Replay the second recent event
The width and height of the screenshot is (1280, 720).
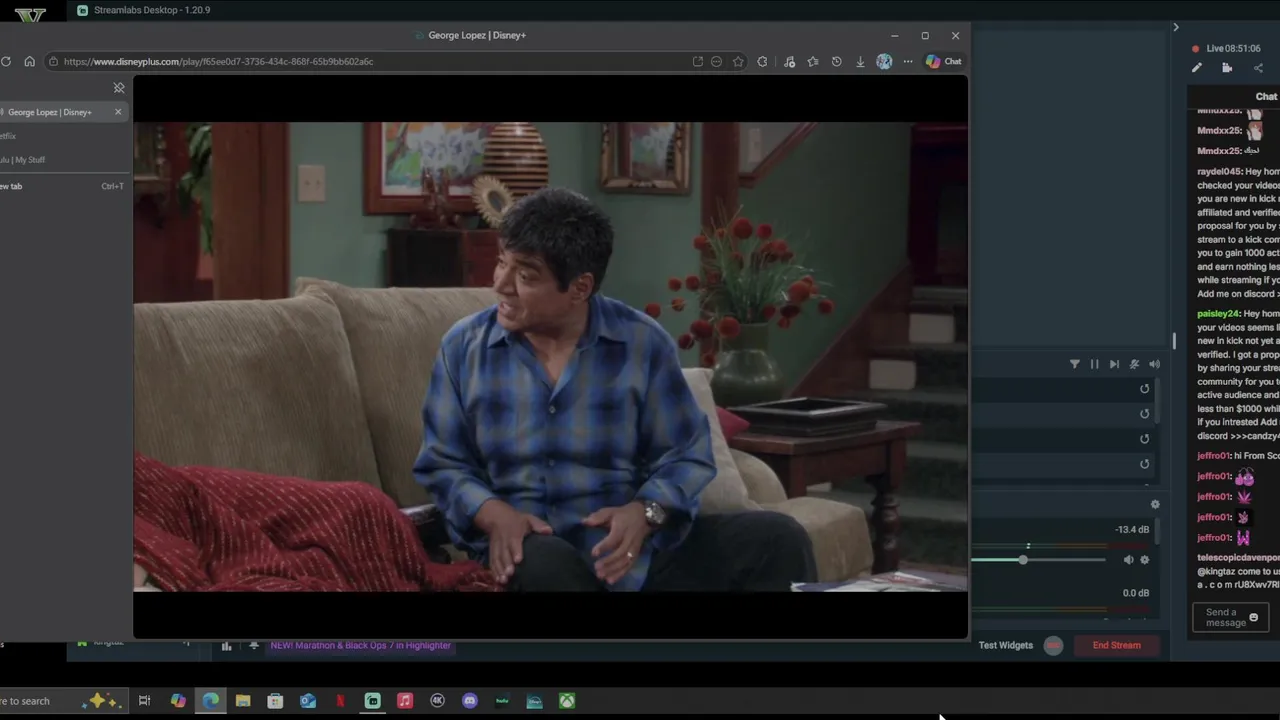[x=1145, y=414]
